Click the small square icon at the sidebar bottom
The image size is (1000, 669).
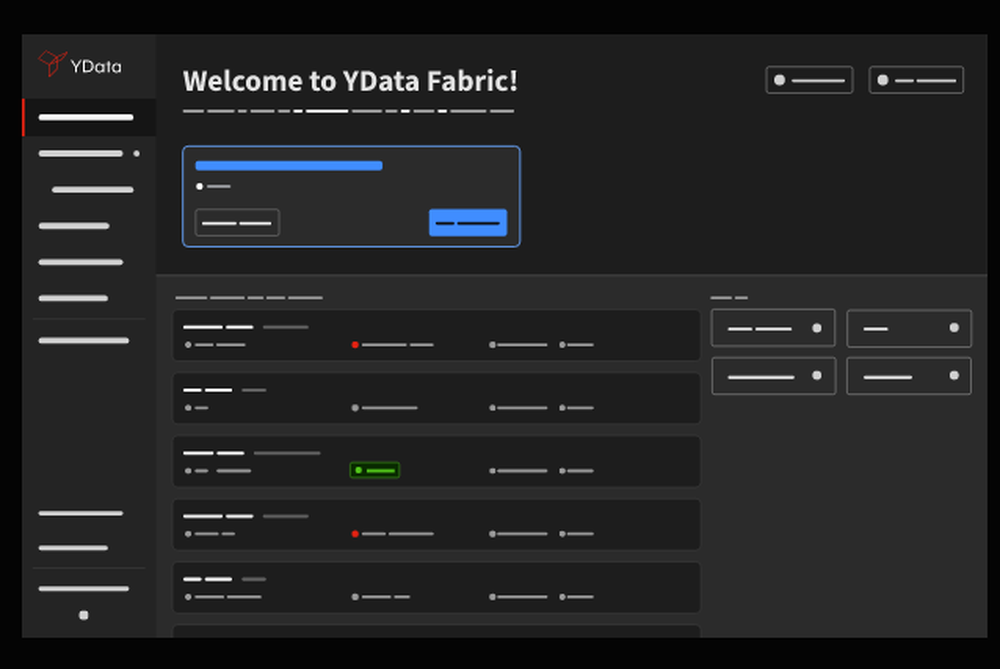tap(84, 615)
